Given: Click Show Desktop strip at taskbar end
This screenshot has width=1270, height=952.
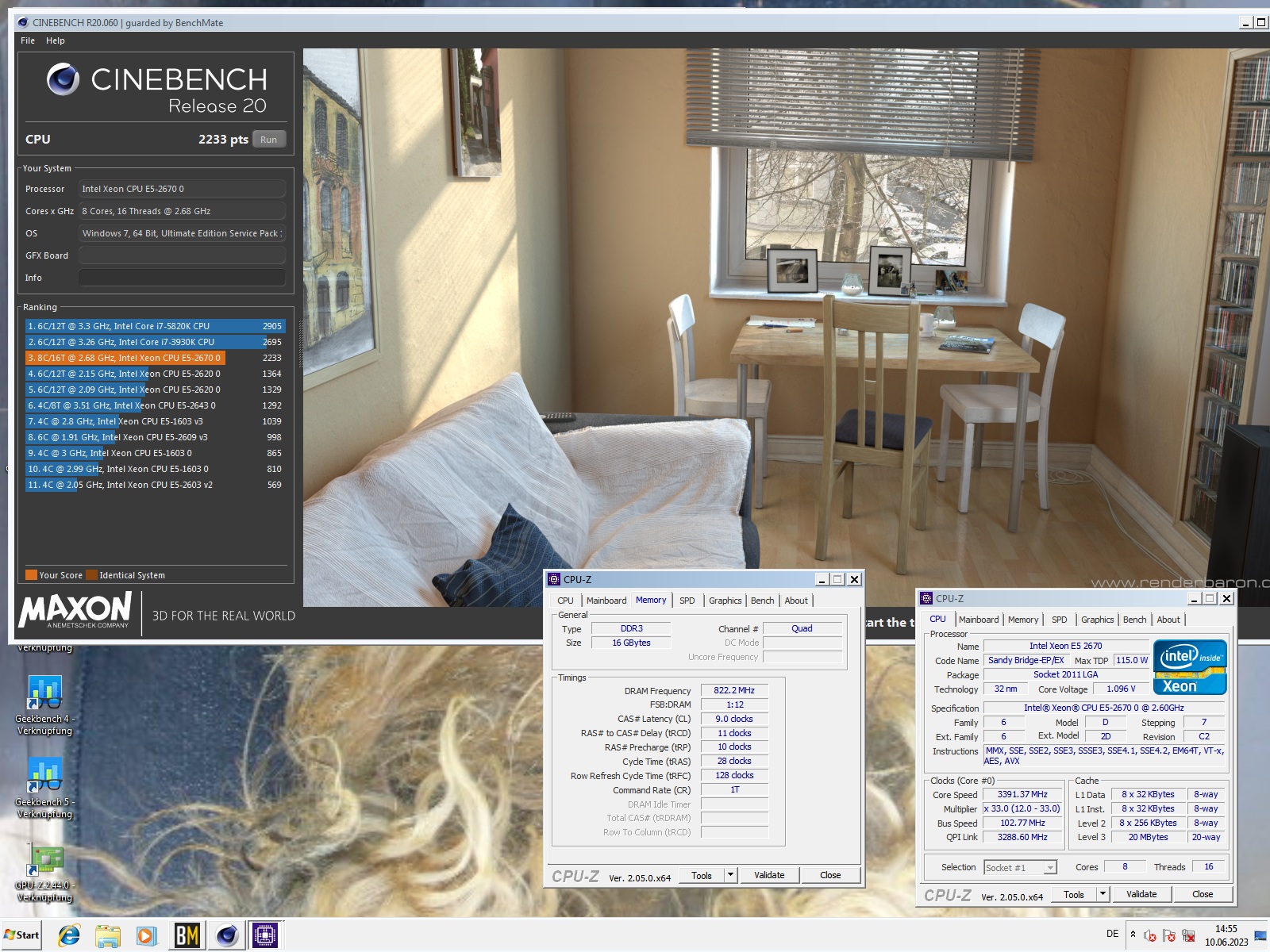Looking at the screenshot, I should pos(1261,935).
